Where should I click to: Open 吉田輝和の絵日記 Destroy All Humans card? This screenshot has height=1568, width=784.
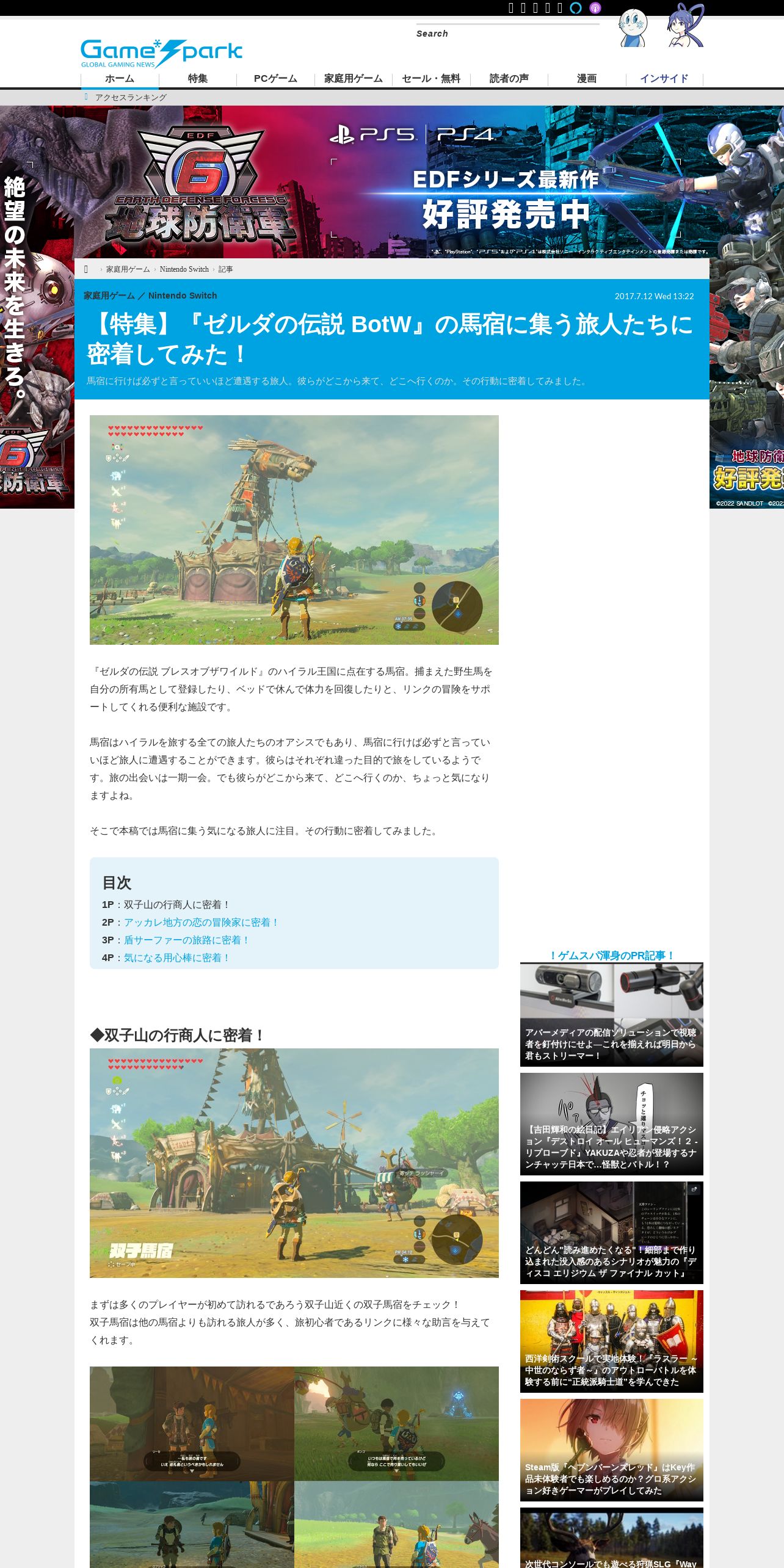612,1124
